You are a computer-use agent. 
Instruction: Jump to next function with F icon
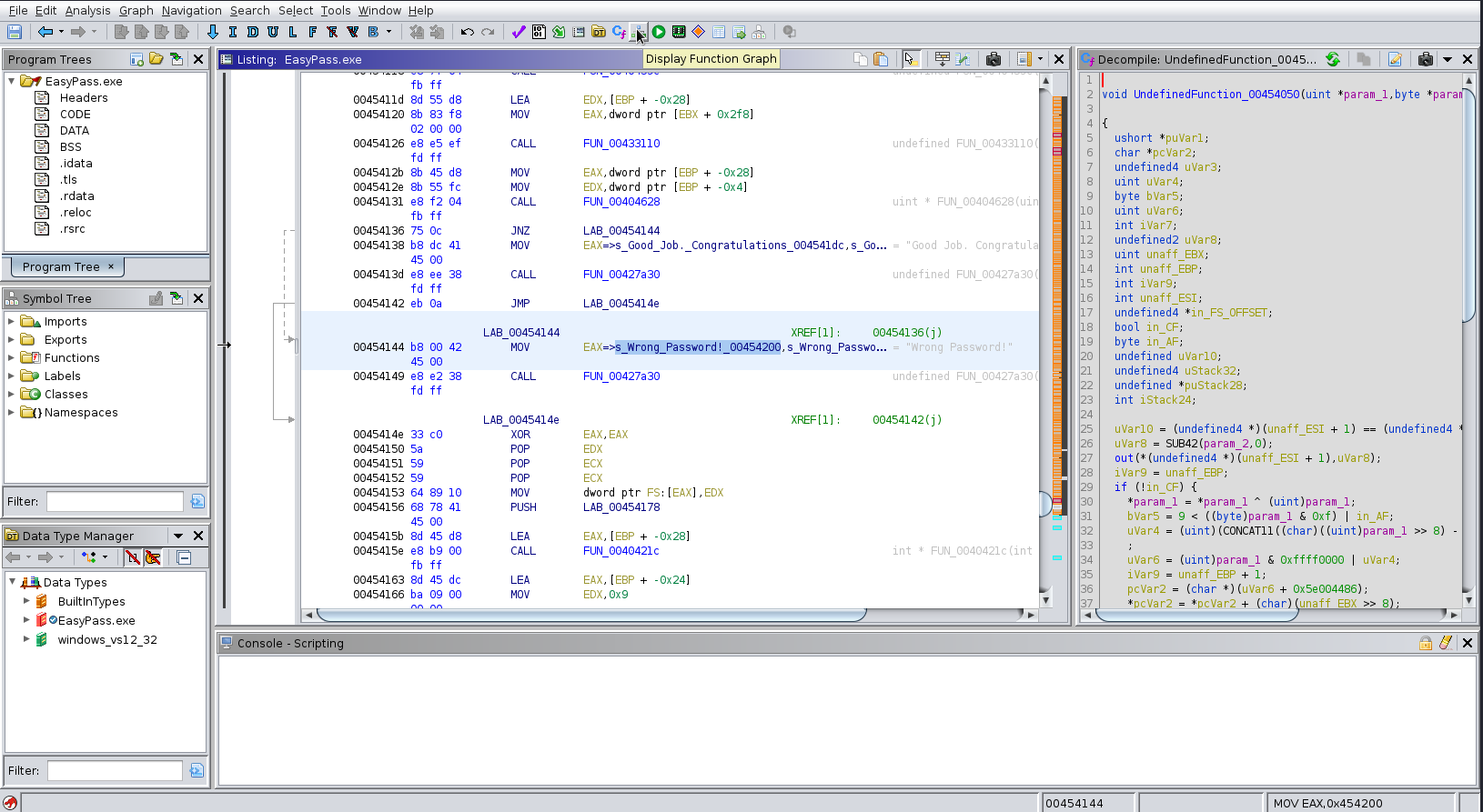click(x=313, y=32)
